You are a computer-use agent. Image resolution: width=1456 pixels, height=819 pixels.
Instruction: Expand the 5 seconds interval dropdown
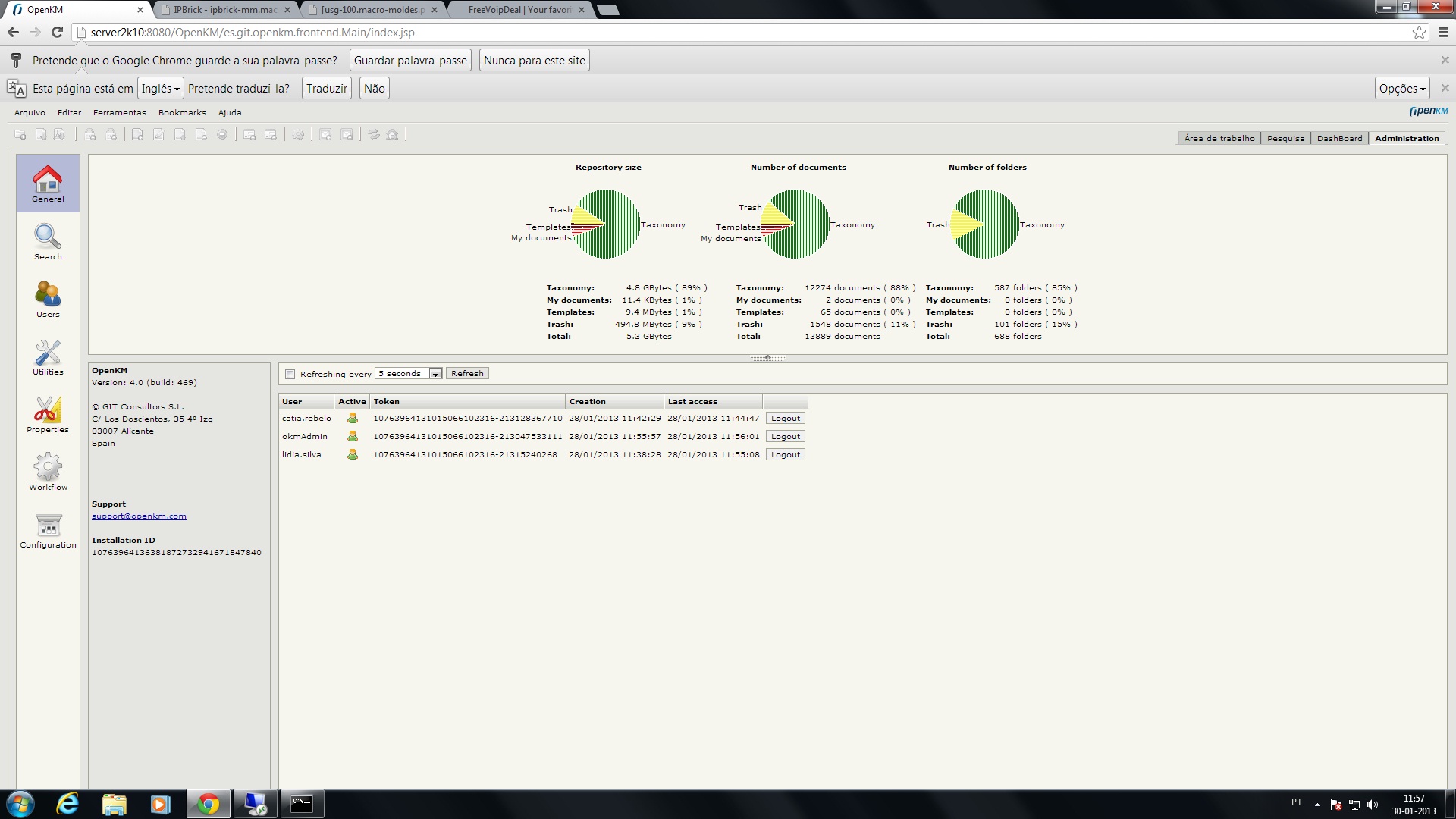[435, 374]
